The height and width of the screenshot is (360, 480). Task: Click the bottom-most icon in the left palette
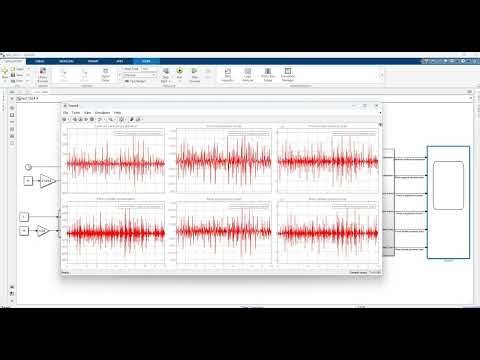tap(12, 300)
